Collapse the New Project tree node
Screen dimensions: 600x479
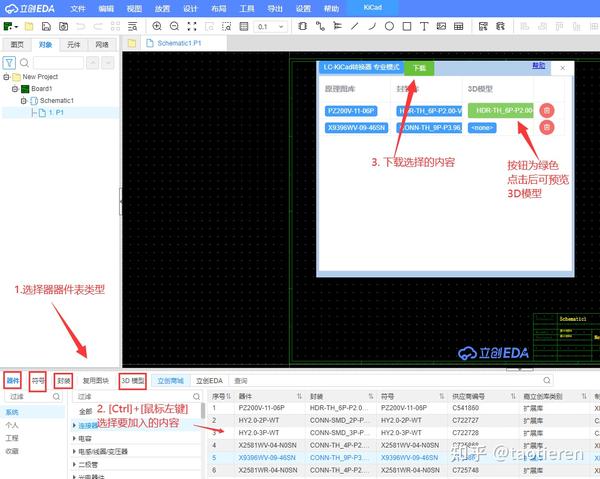(x=6, y=77)
